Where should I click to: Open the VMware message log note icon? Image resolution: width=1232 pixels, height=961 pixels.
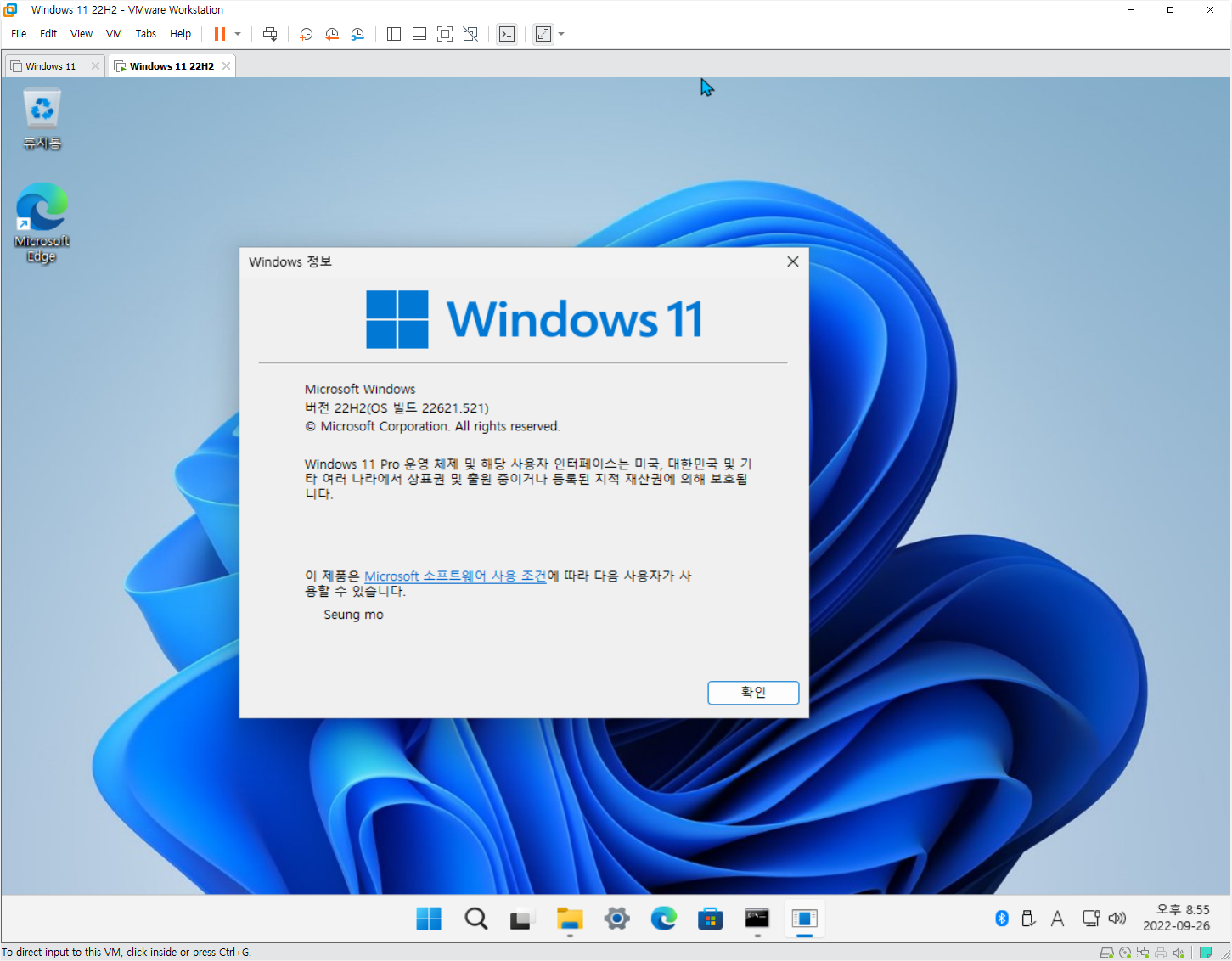click(1205, 953)
